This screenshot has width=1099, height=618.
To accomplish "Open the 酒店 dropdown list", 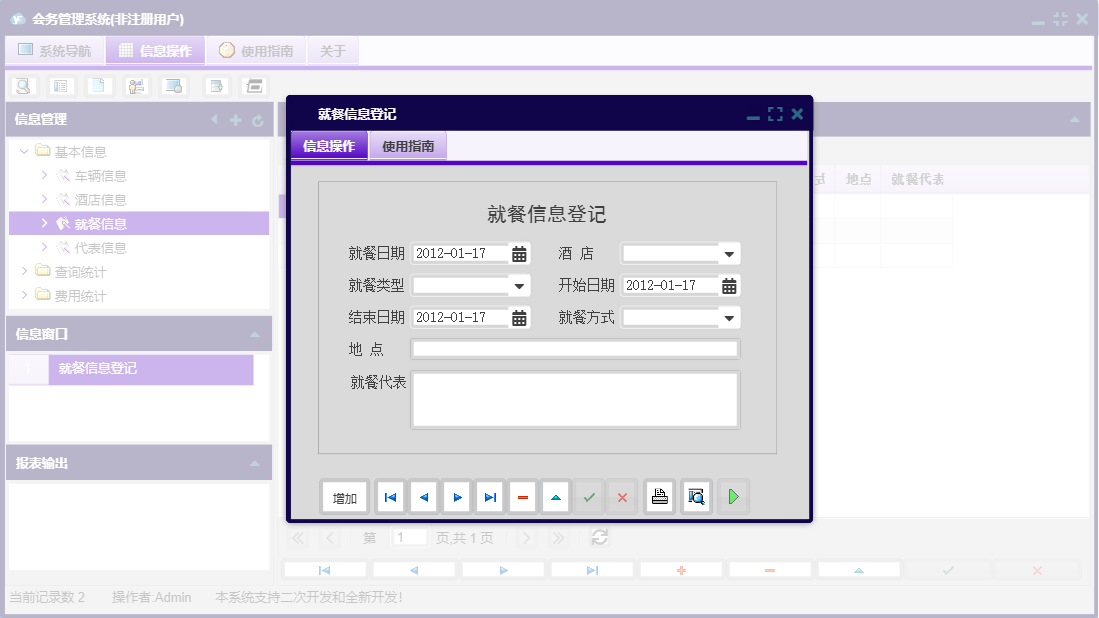I will click(730, 253).
